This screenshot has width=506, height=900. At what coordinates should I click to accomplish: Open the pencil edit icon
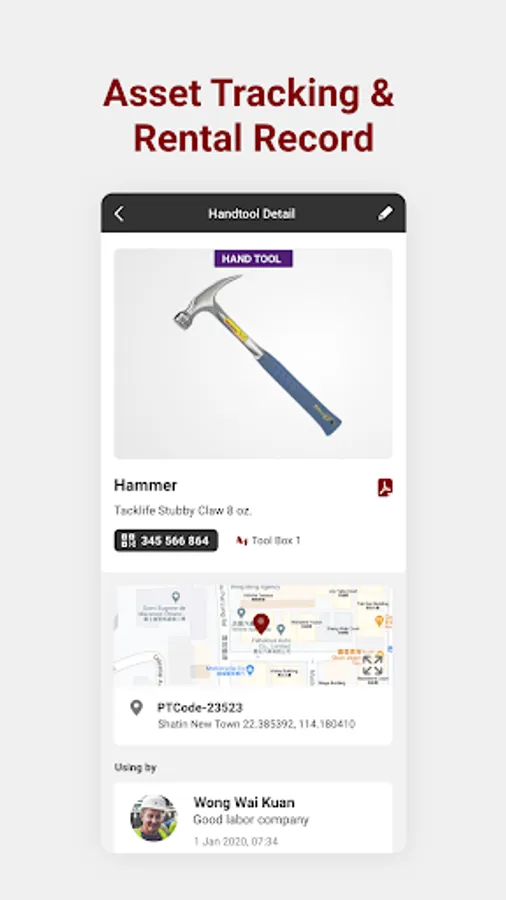click(x=385, y=214)
